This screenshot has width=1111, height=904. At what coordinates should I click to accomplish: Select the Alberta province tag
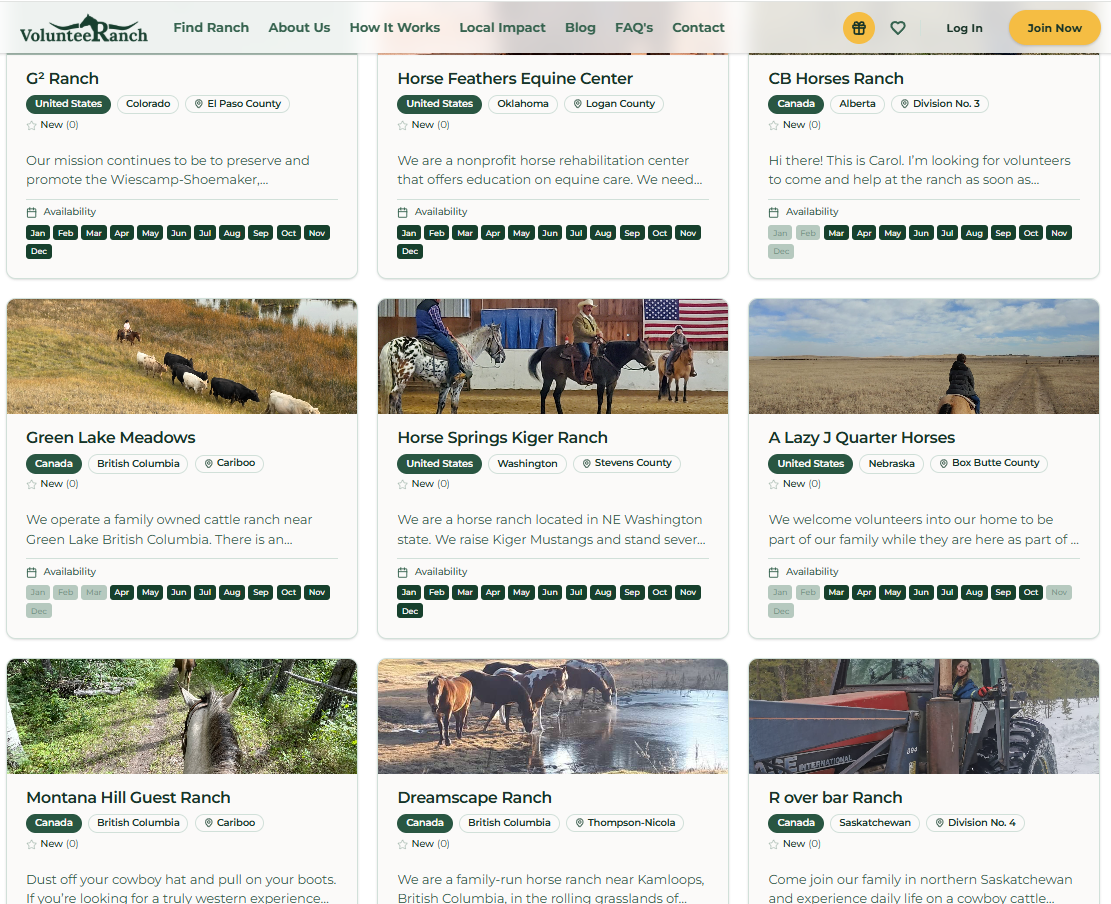[857, 104]
